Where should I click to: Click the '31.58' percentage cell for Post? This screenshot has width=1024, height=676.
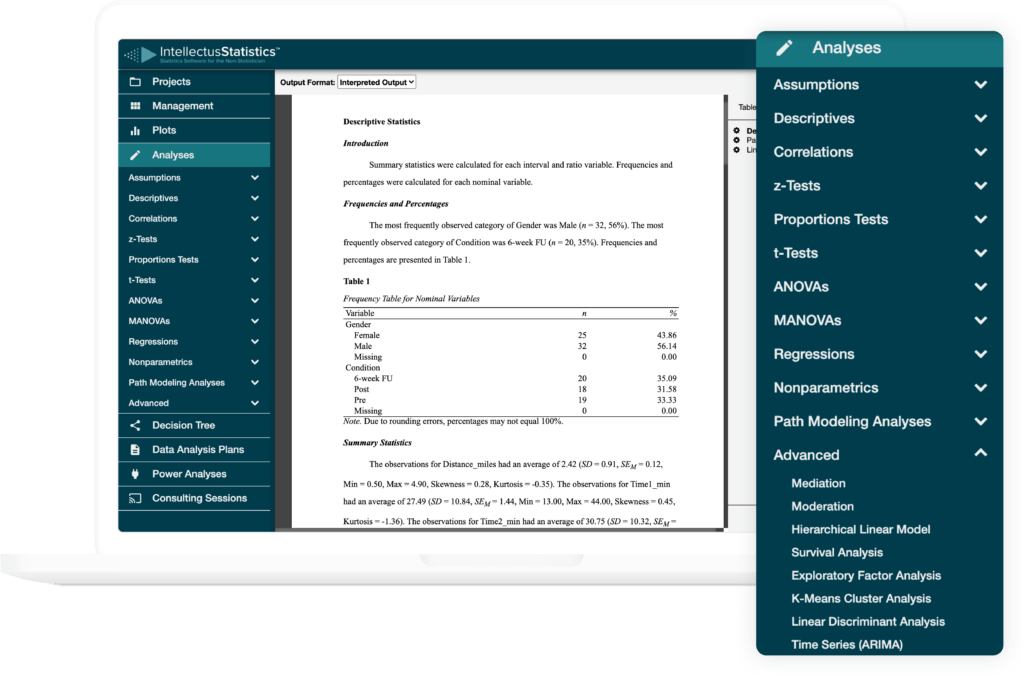[667, 389]
